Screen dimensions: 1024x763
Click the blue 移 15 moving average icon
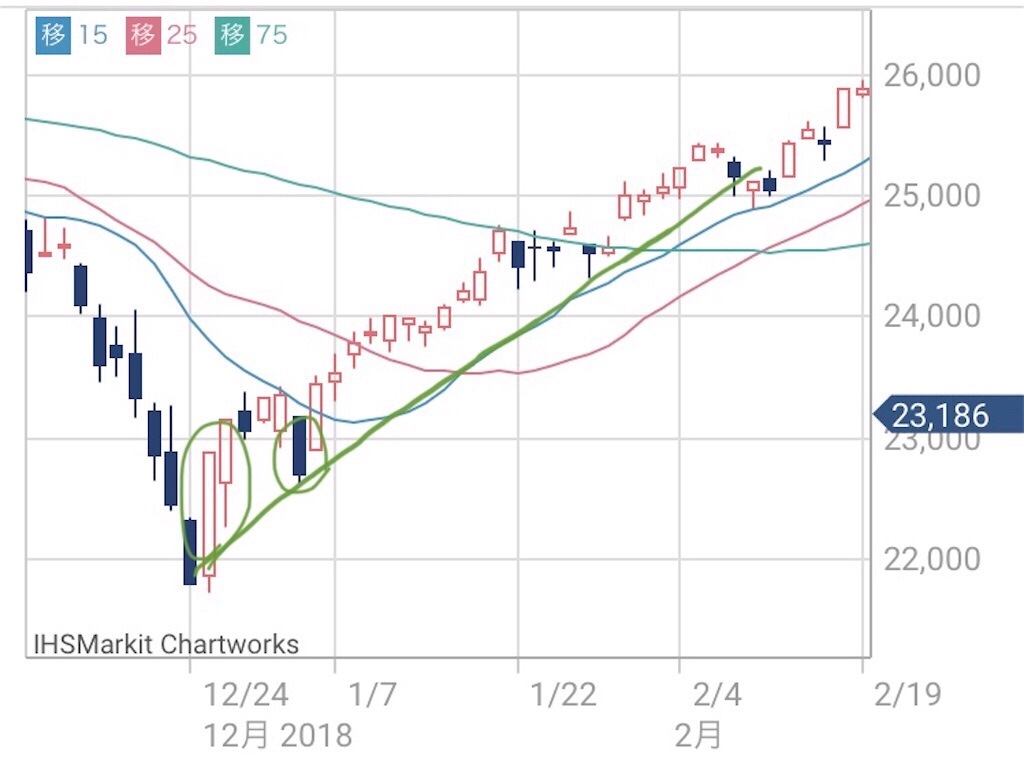click(53, 35)
